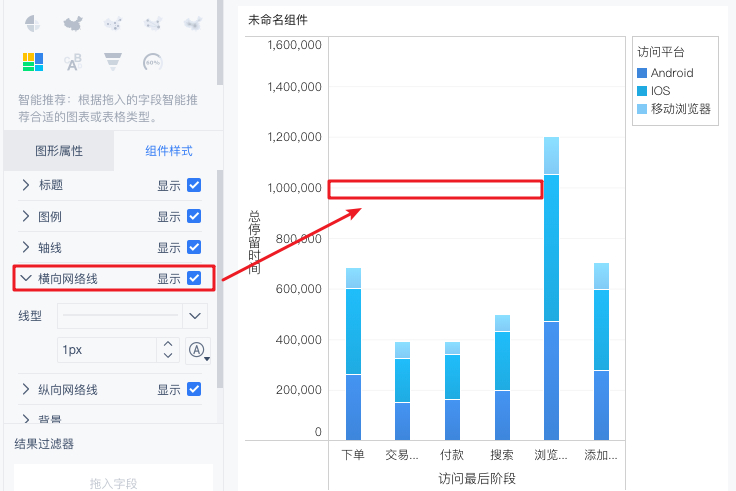Screen dimensions: 736x491
Task: Select the pie chart type icon
Action: (32, 23)
